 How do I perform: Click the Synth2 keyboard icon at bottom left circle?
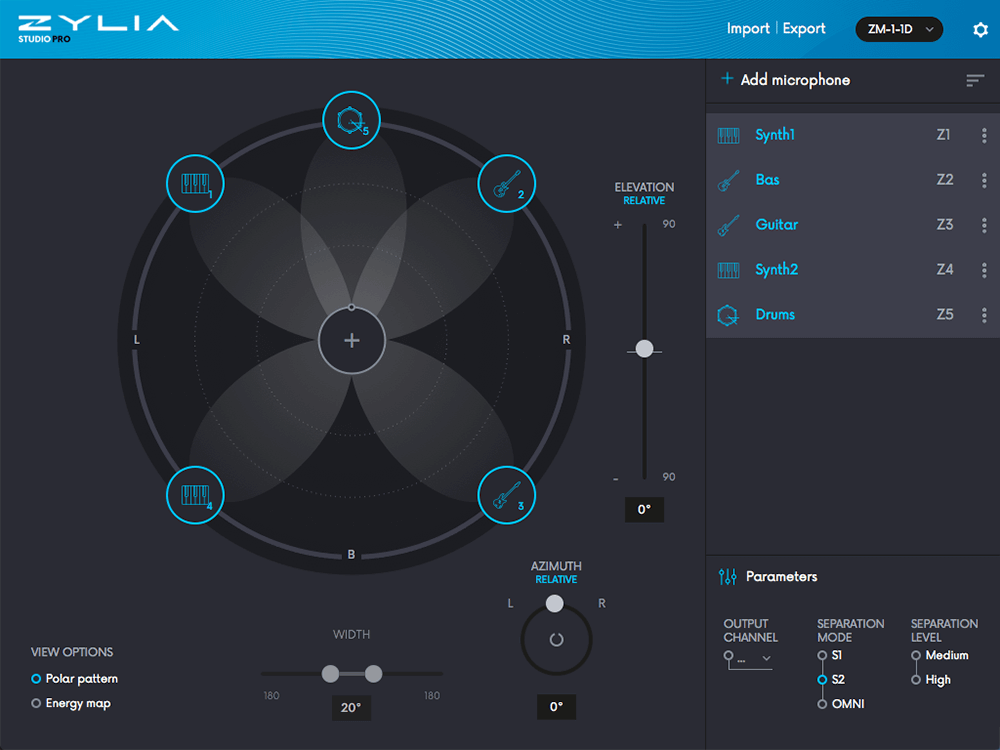195,495
